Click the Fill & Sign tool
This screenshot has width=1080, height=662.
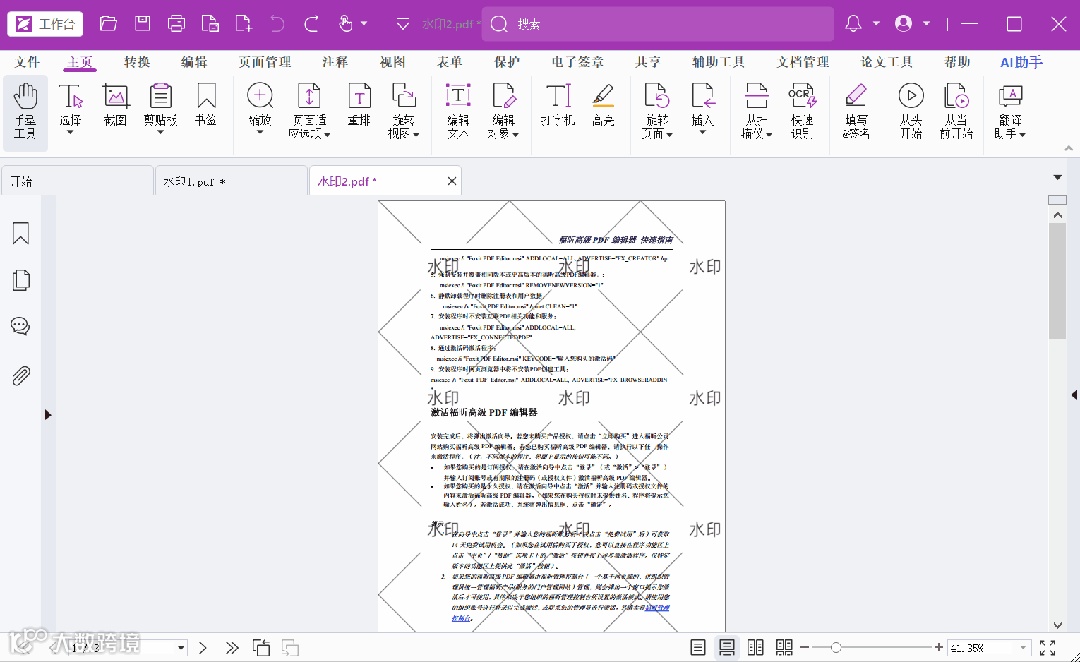click(x=856, y=110)
